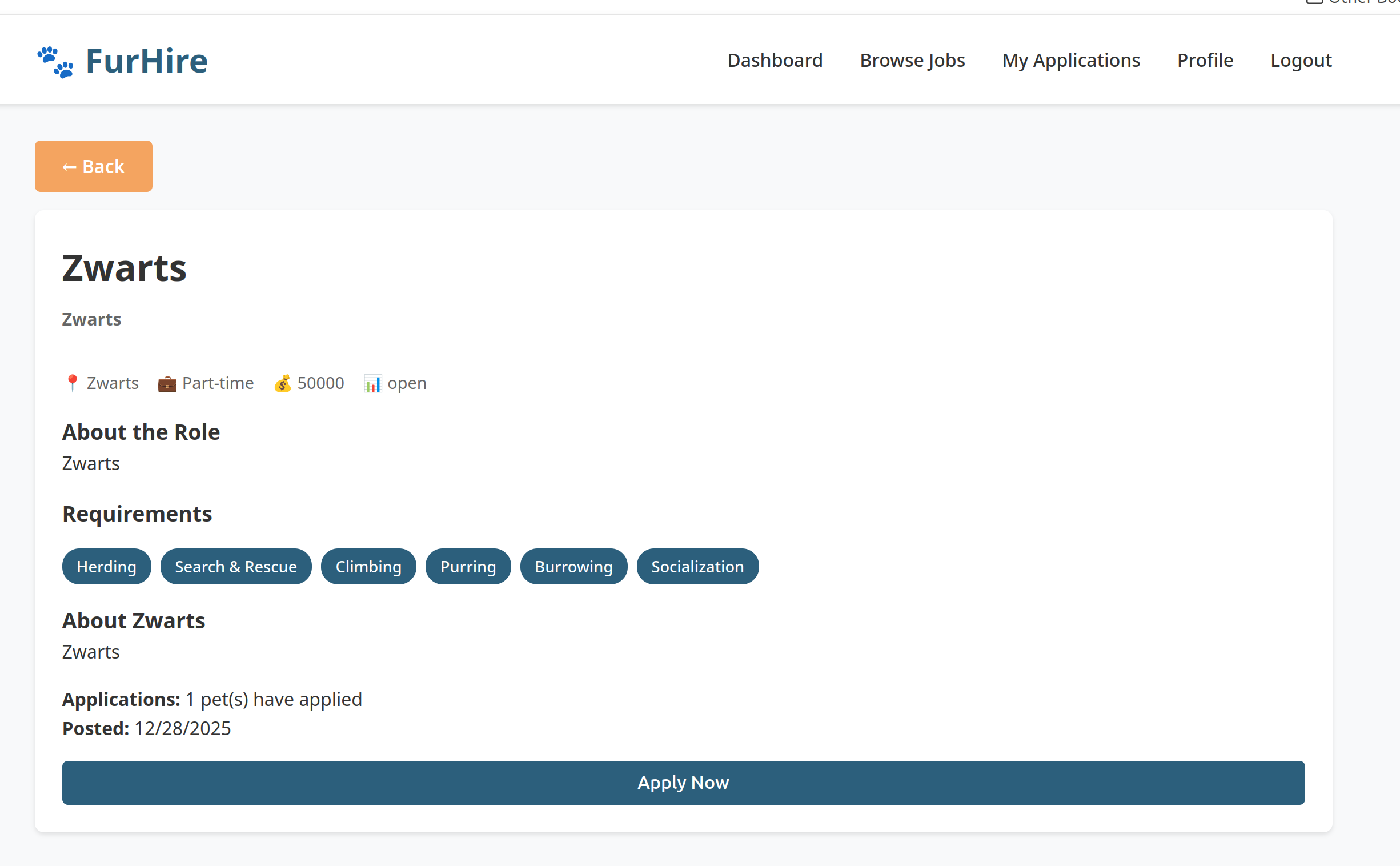Click the money bag salary icon
Image resolution: width=1400 pixels, height=866 pixels.
(282, 383)
